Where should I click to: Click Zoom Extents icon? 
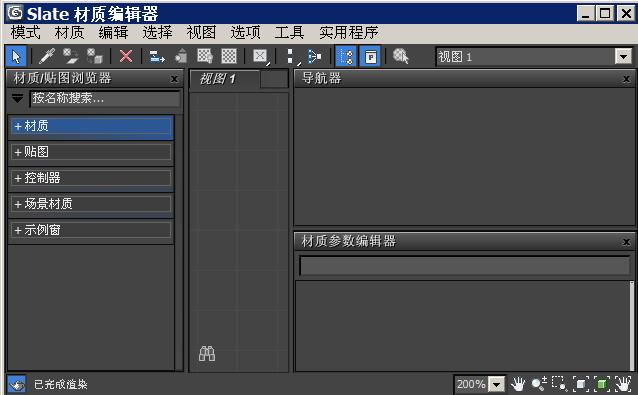click(581, 384)
